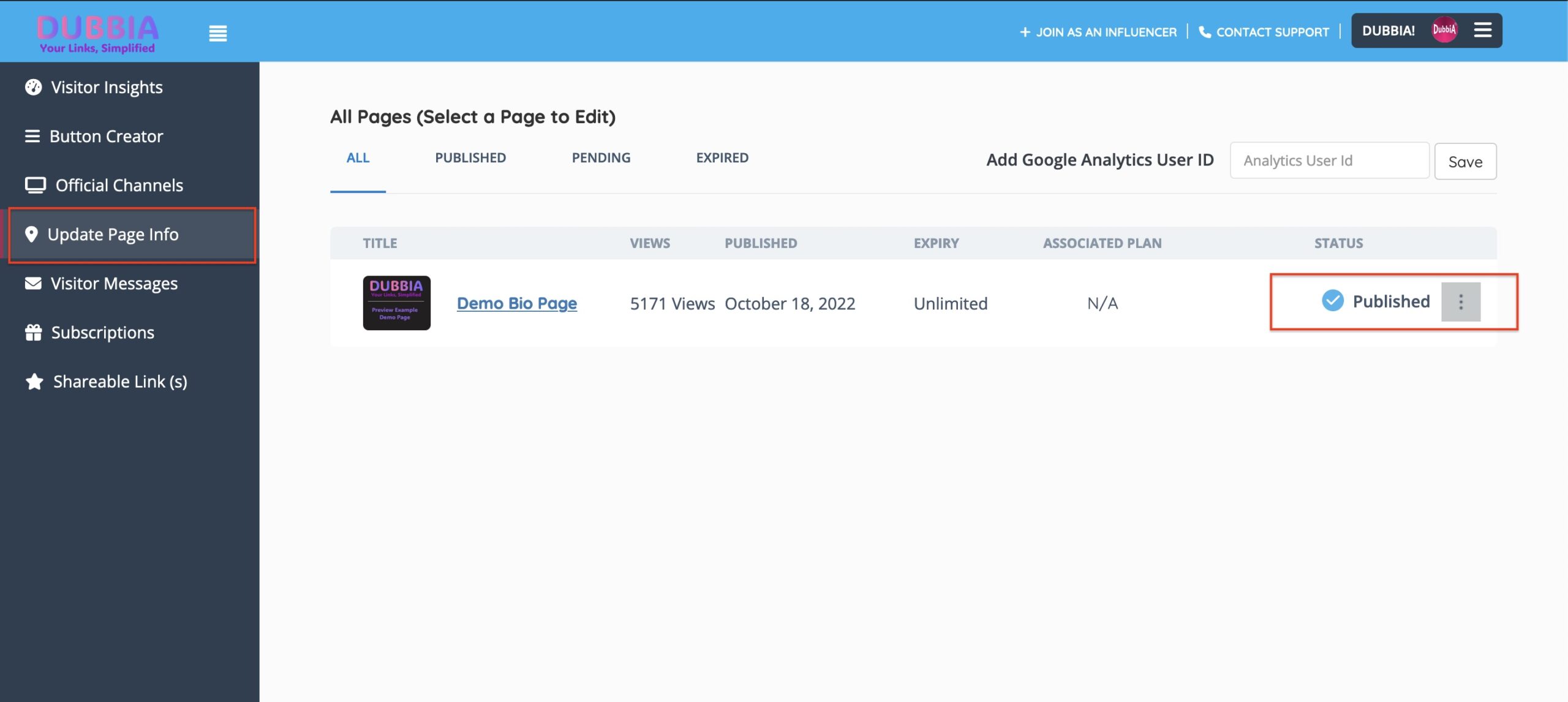Open the Demo Bio Page link
The height and width of the screenshot is (702, 1568).
coord(517,303)
